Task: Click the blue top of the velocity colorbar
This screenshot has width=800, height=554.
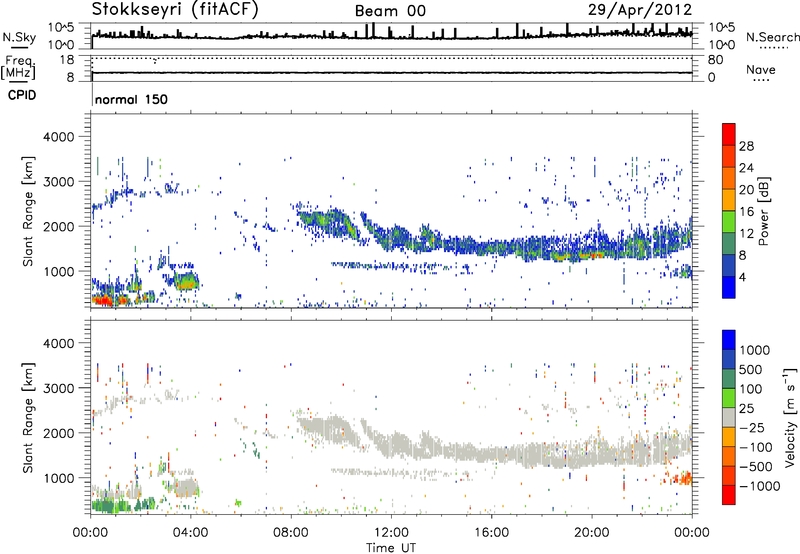Action: coord(729,339)
